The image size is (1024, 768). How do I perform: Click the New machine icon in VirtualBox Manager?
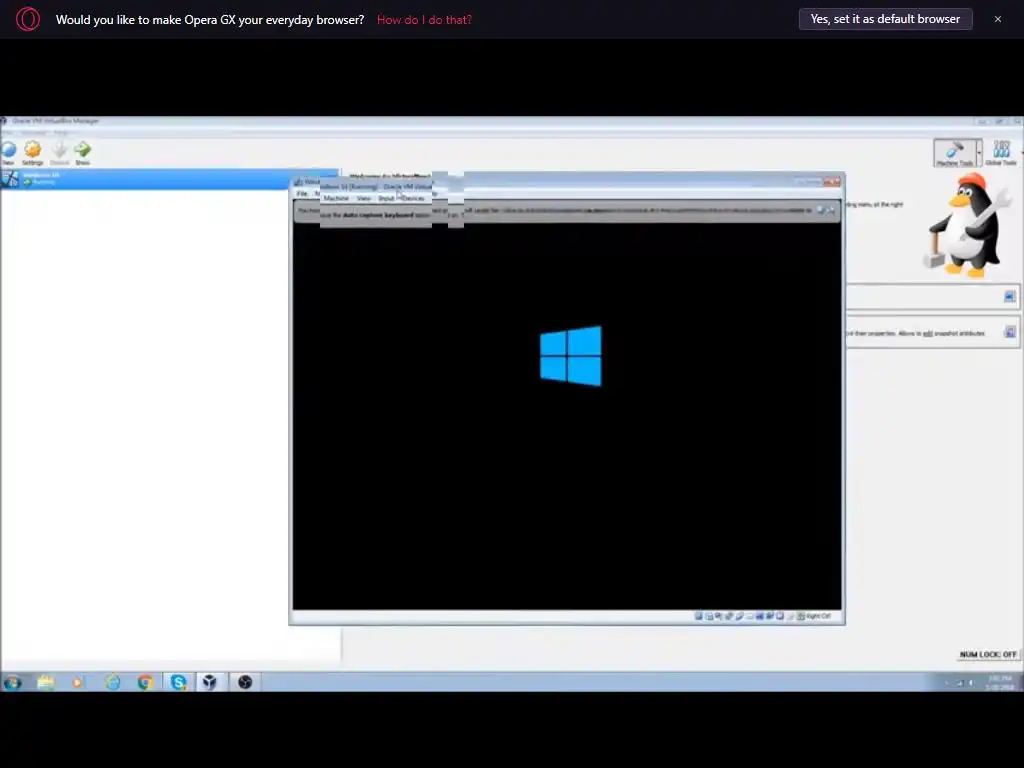click(x=8, y=152)
